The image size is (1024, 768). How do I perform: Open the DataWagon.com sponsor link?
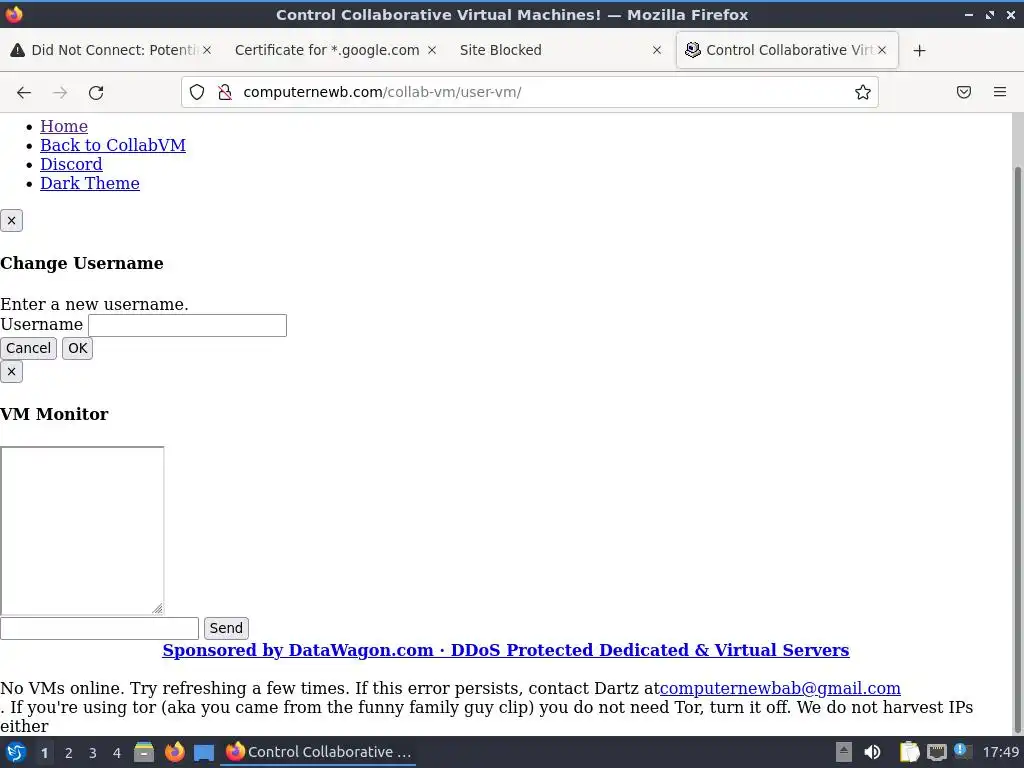[x=505, y=650]
